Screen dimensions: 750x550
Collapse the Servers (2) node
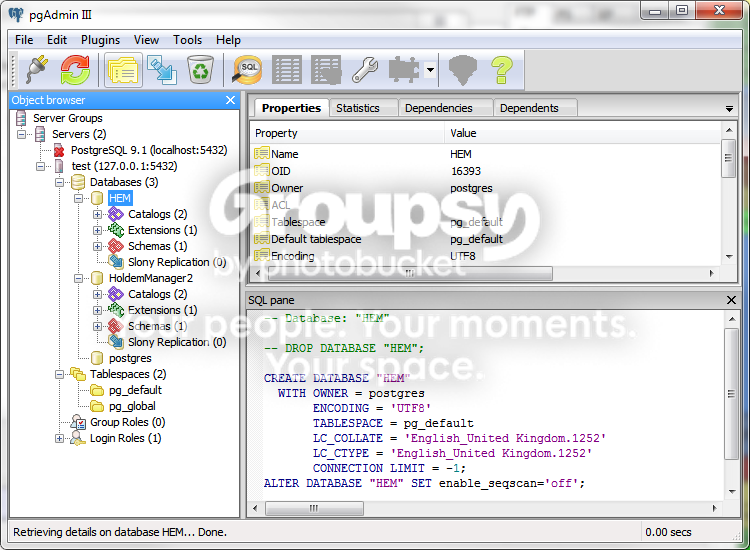click(x=22, y=134)
